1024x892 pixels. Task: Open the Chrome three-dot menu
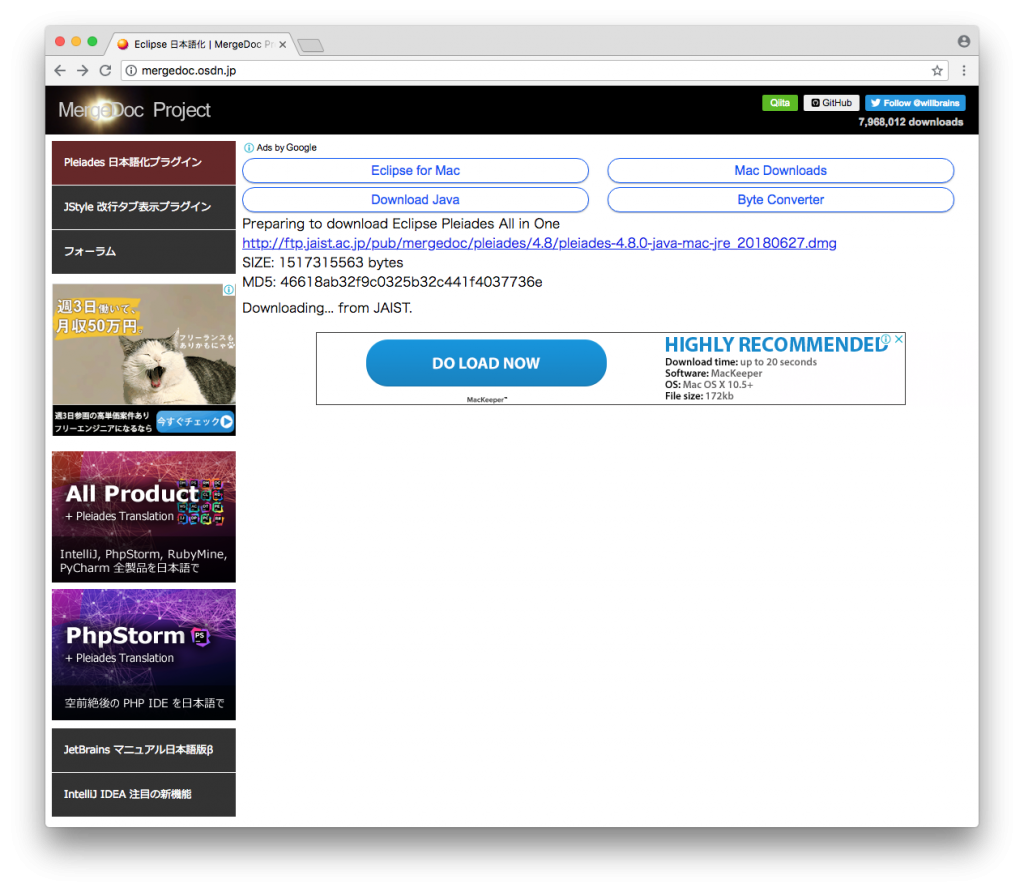pos(964,71)
